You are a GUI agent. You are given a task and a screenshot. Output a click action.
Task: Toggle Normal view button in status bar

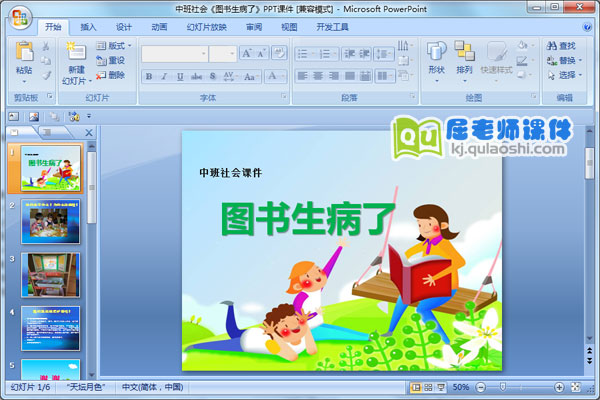coord(415,387)
